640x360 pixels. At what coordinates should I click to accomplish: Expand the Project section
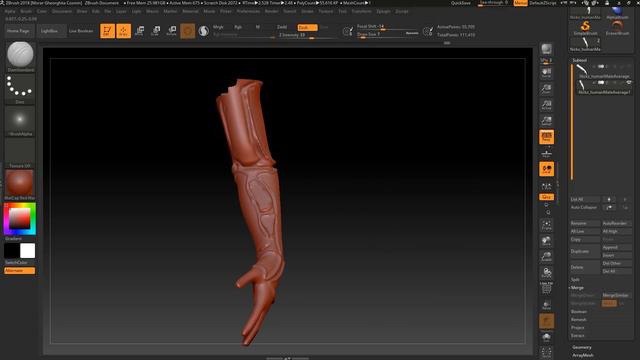(578, 328)
